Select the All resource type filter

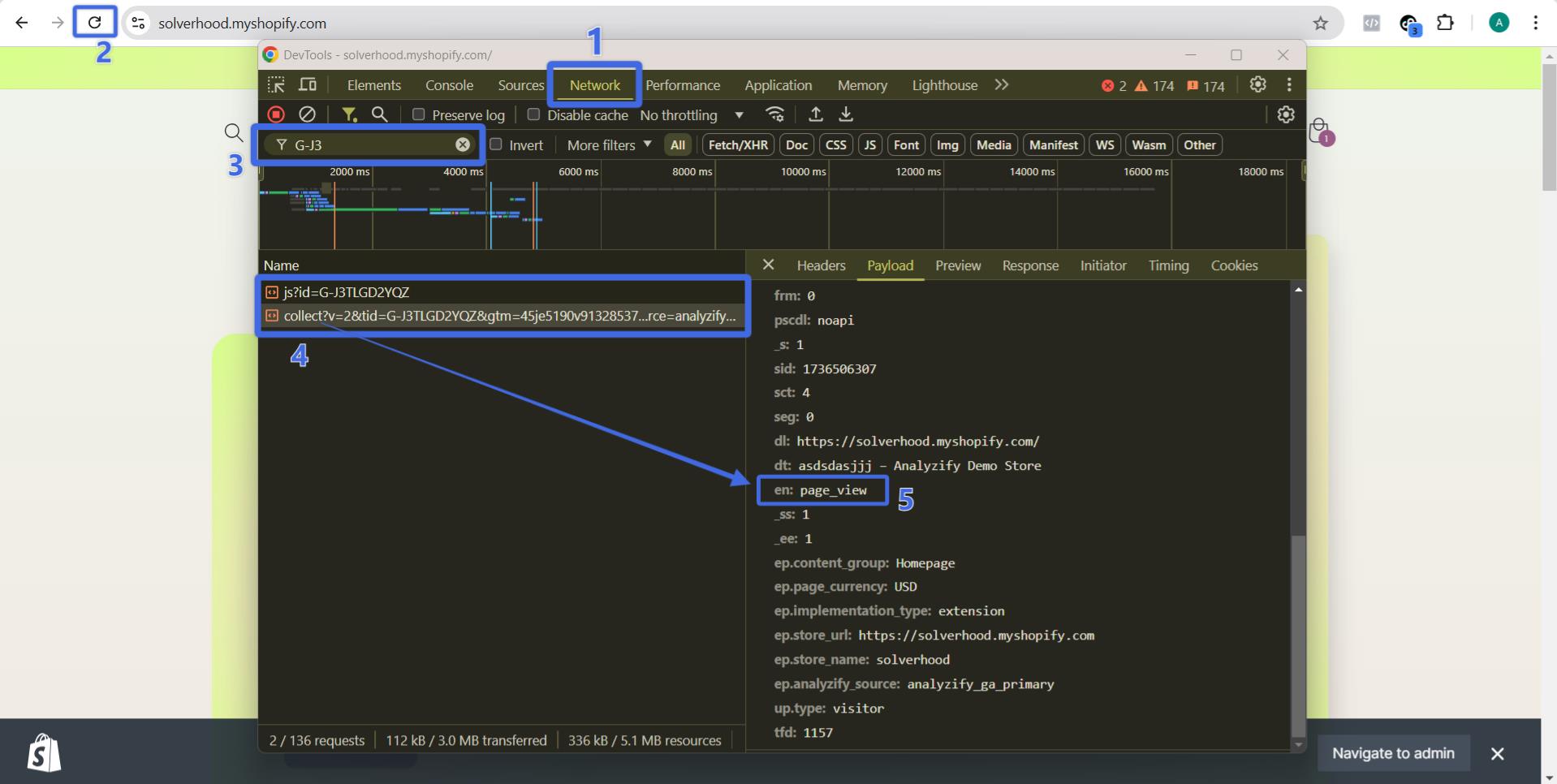click(x=678, y=144)
